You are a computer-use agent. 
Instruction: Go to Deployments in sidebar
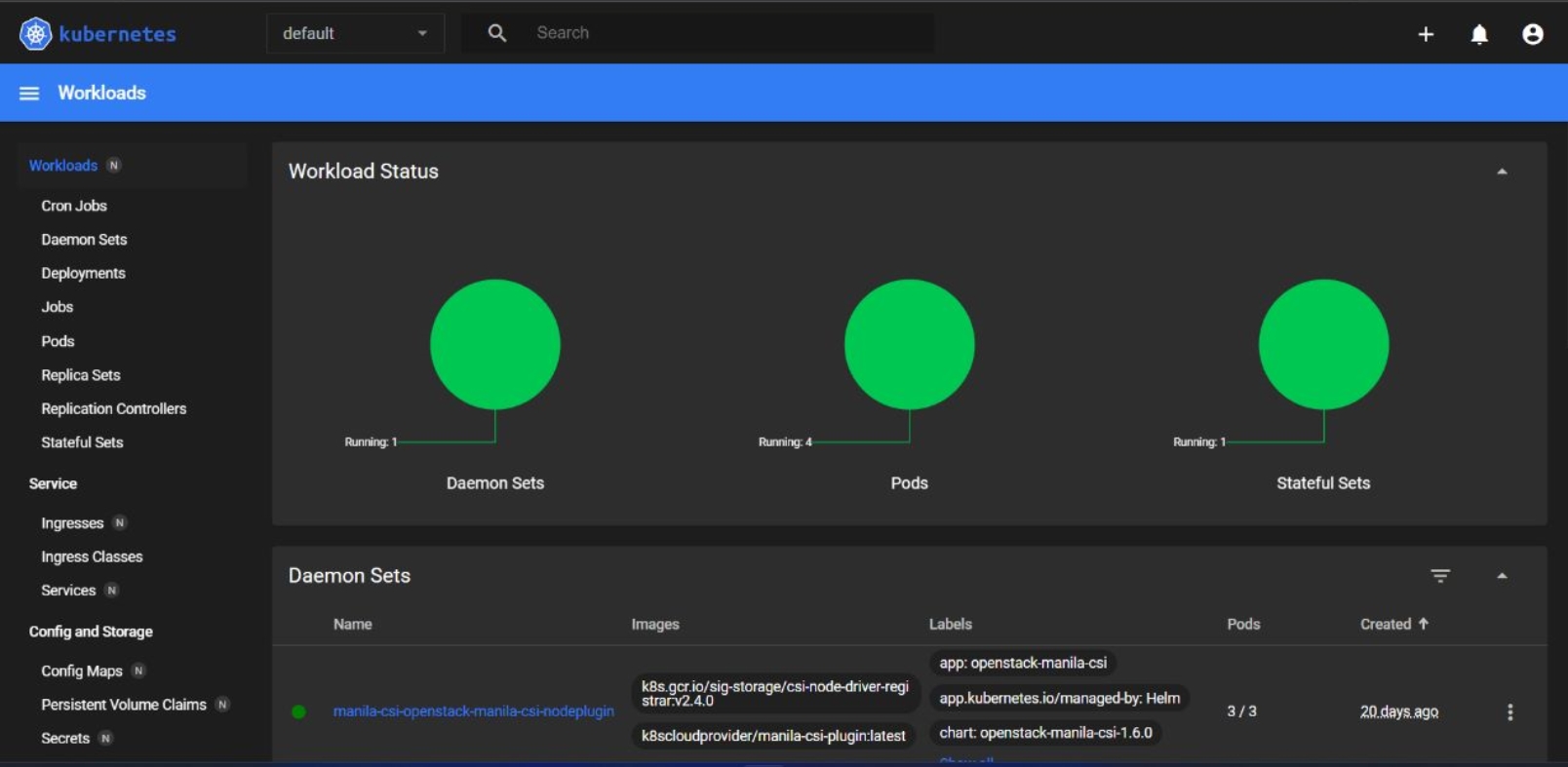coord(83,273)
